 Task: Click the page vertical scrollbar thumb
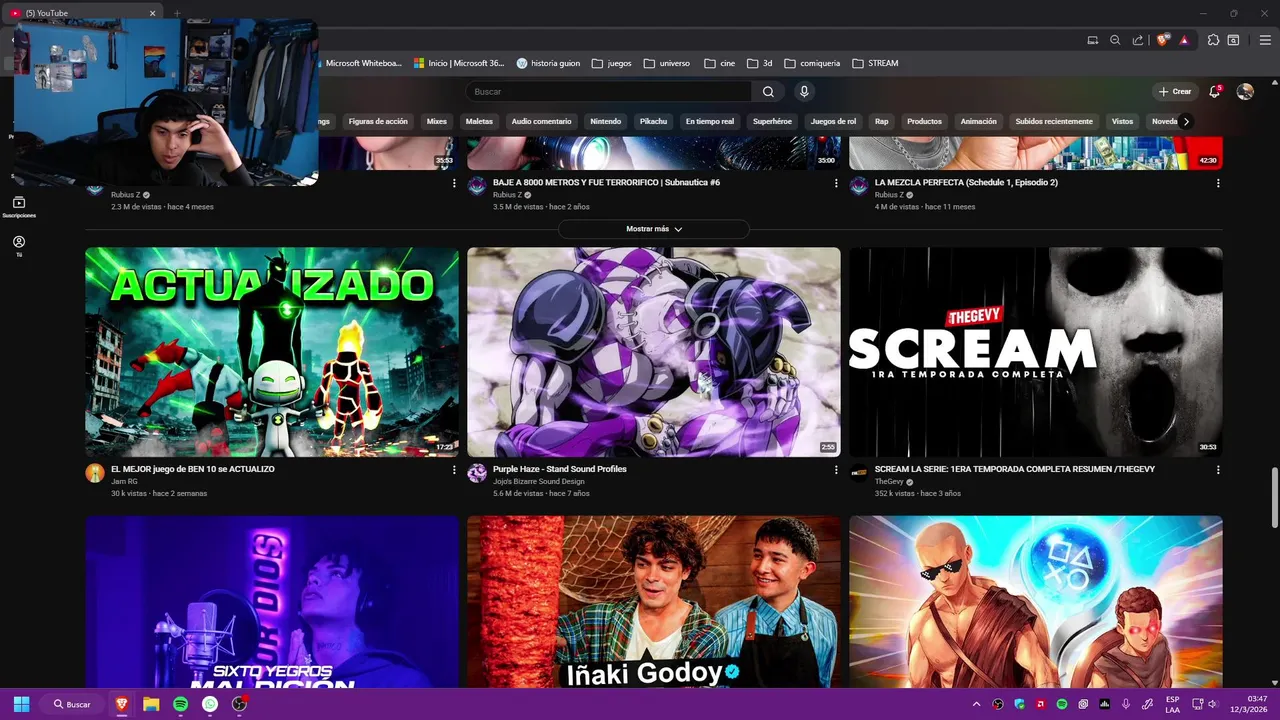(x=1274, y=497)
